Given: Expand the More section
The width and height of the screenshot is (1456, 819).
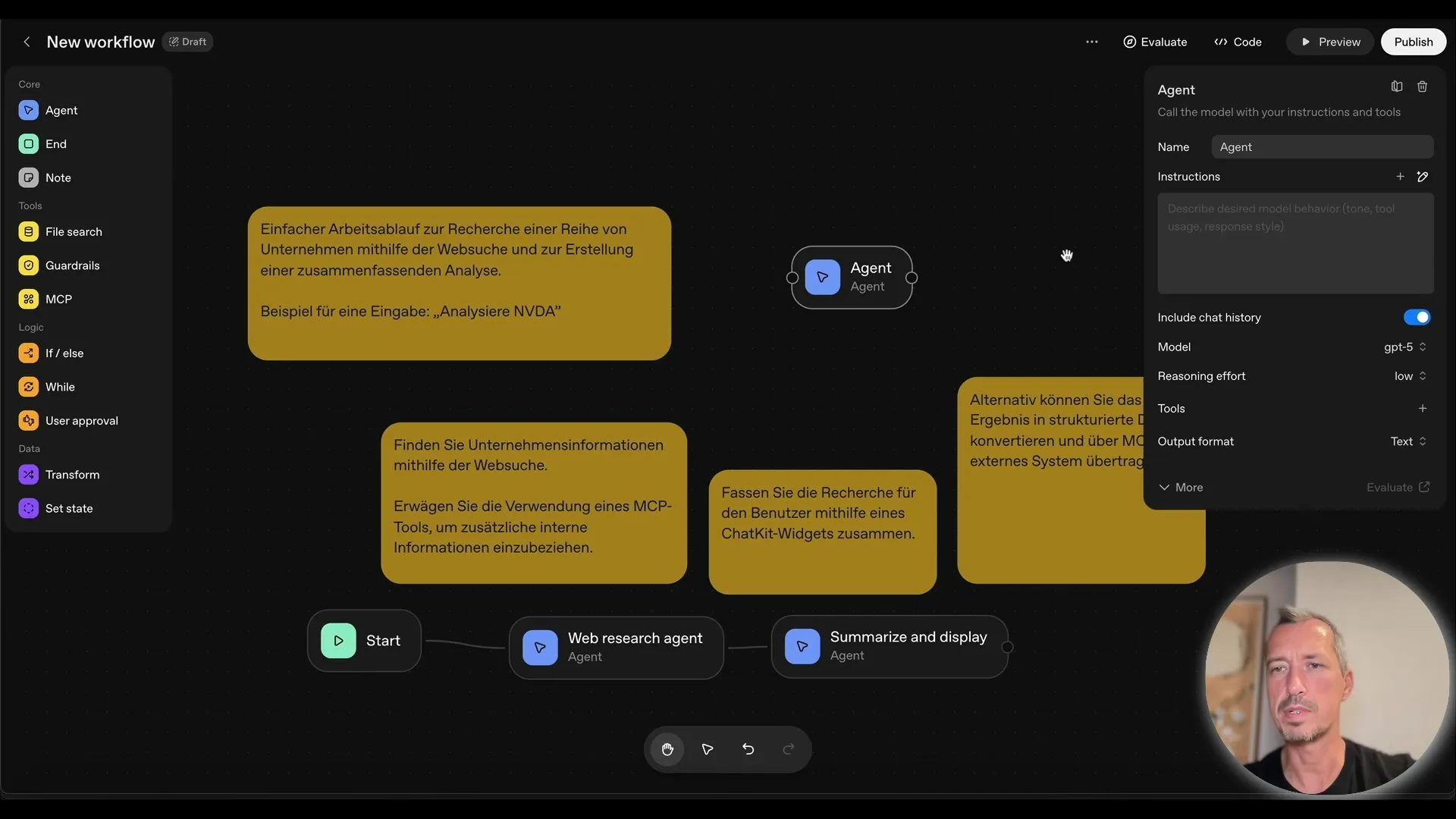Looking at the screenshot, I should [x=1181, y=488].
